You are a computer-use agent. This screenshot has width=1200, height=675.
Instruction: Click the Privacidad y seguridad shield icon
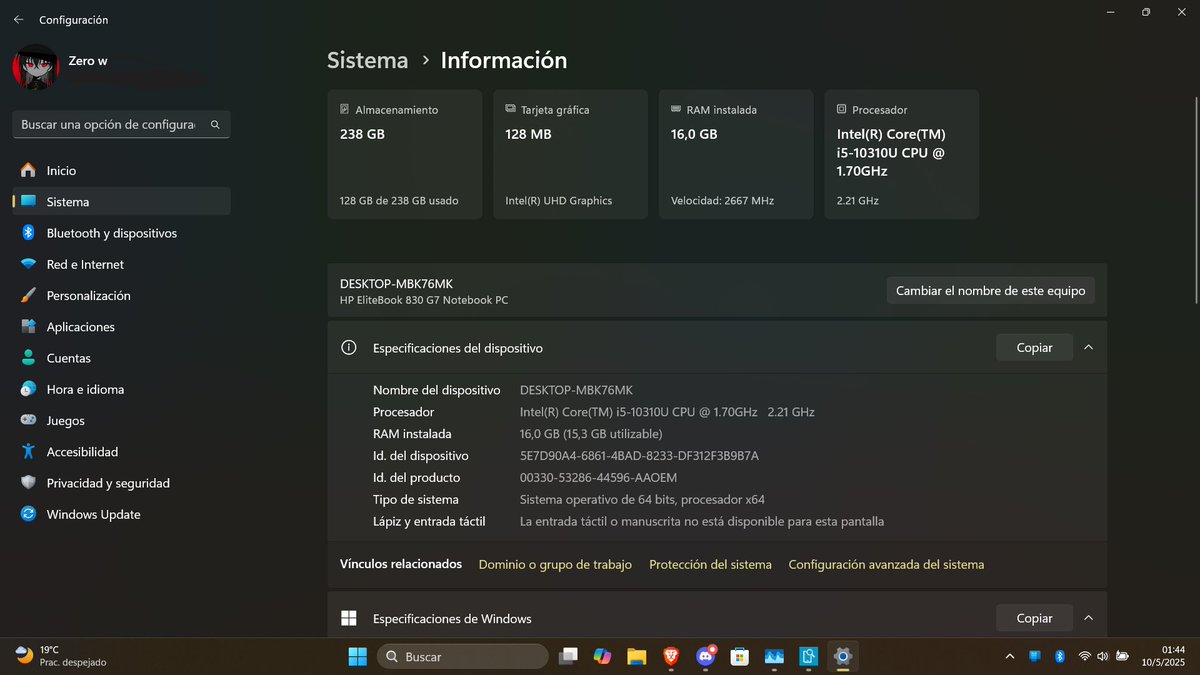click(x=28, y=483)
